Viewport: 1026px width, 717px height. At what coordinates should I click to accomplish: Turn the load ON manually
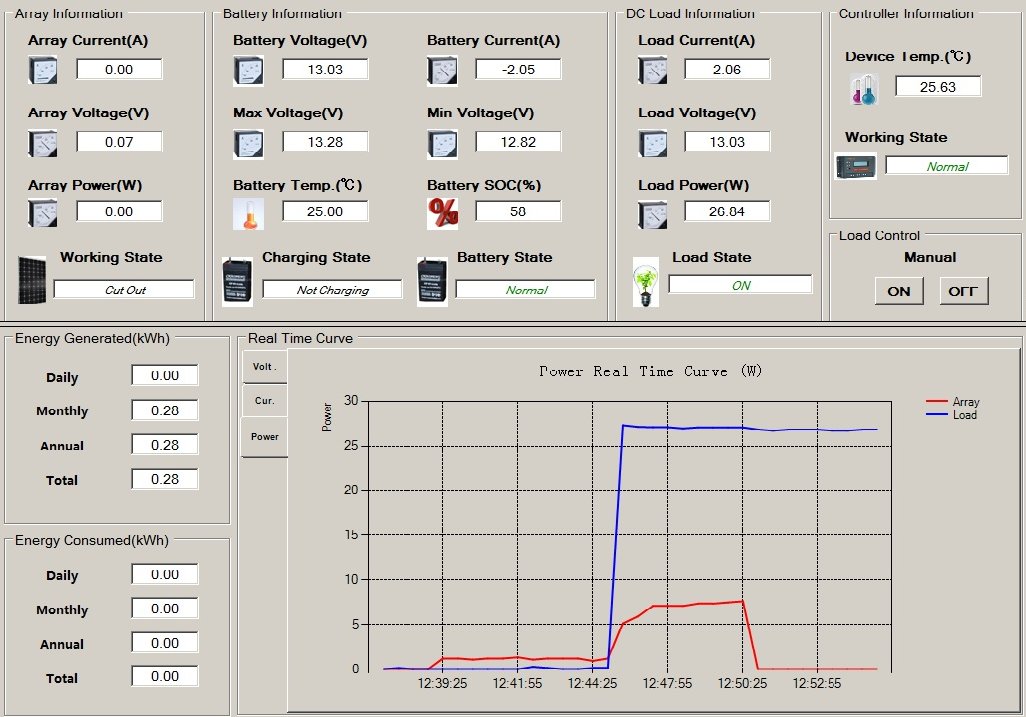pyautogui.click(x=899, y=291)
